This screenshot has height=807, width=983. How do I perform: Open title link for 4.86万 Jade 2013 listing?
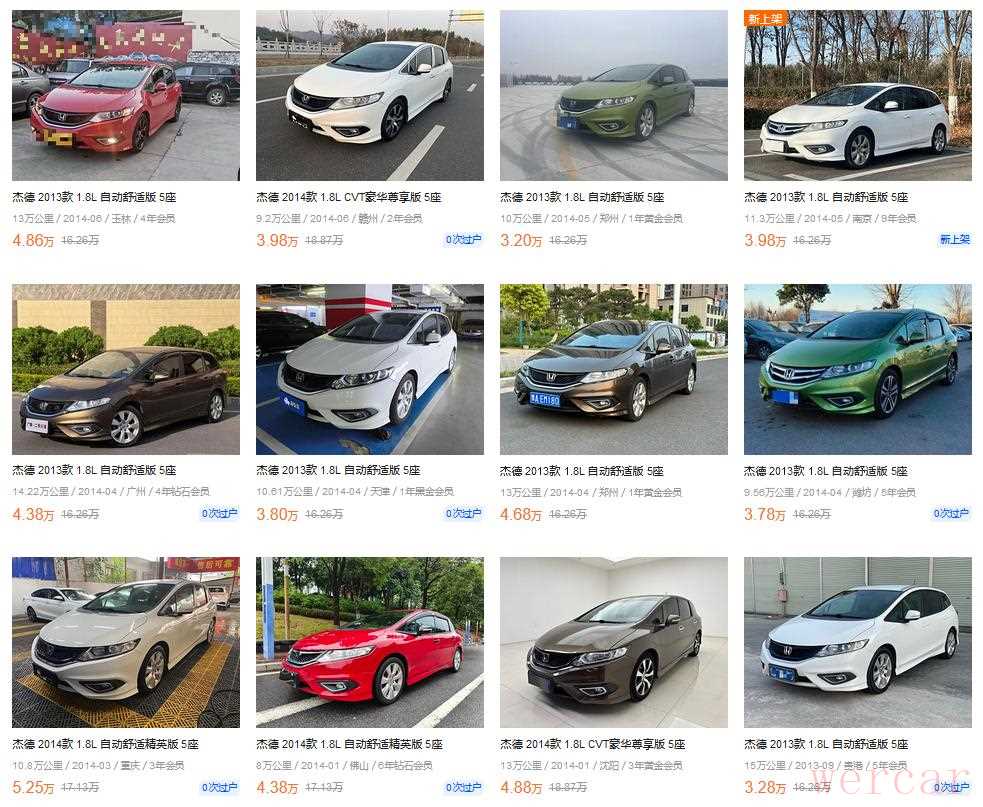[94, 197]
